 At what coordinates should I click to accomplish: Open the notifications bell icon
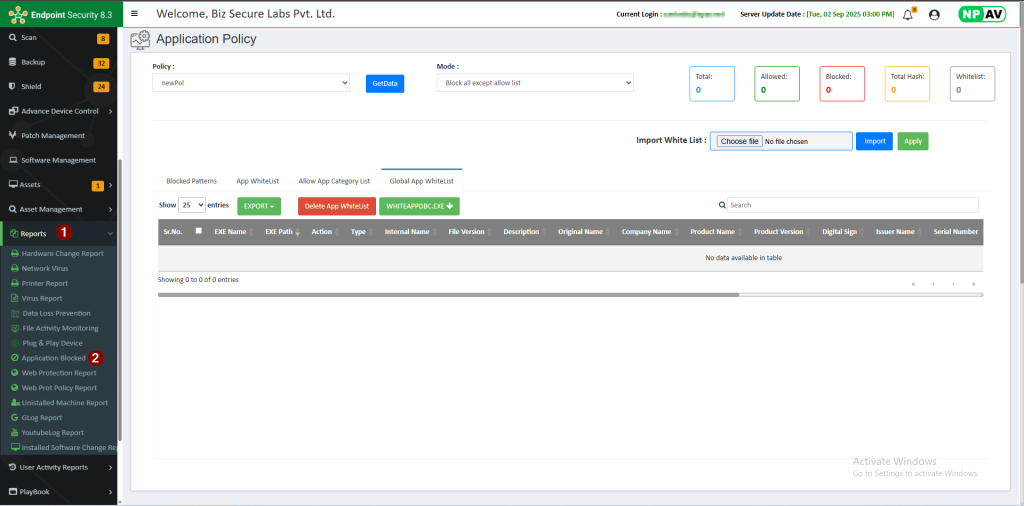pyautogui.click(x=908, y=15)
